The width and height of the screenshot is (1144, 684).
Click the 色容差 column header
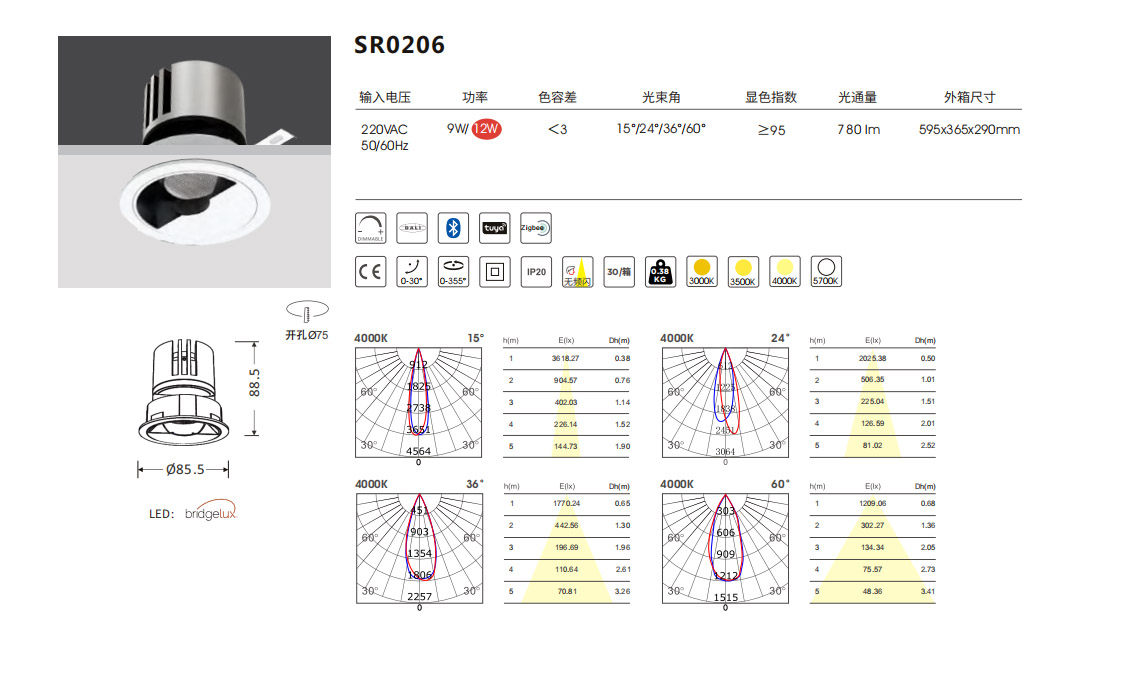pyautogui.click(x=557, y=97)
